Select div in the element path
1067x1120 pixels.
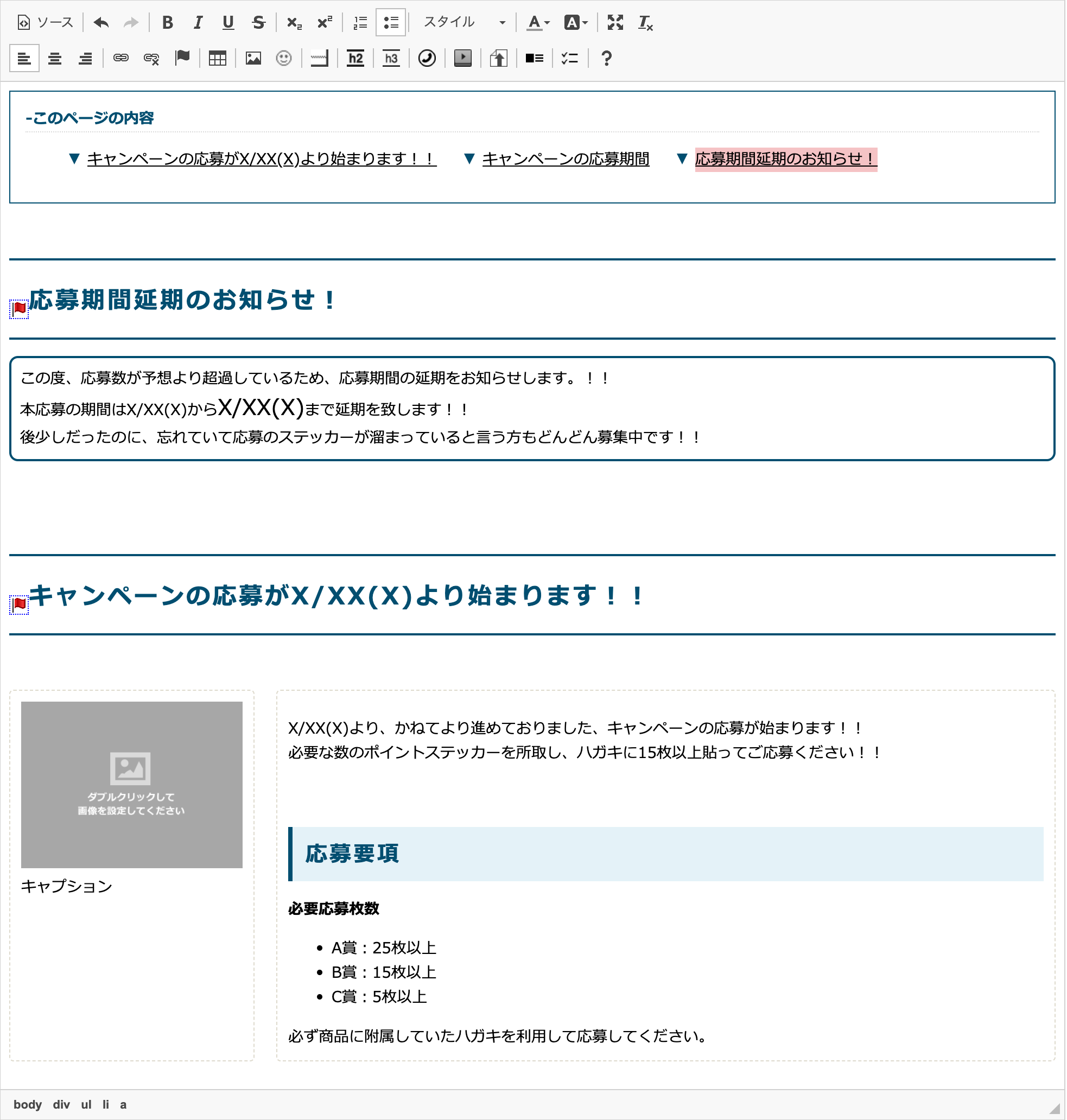coord(61,1104)
